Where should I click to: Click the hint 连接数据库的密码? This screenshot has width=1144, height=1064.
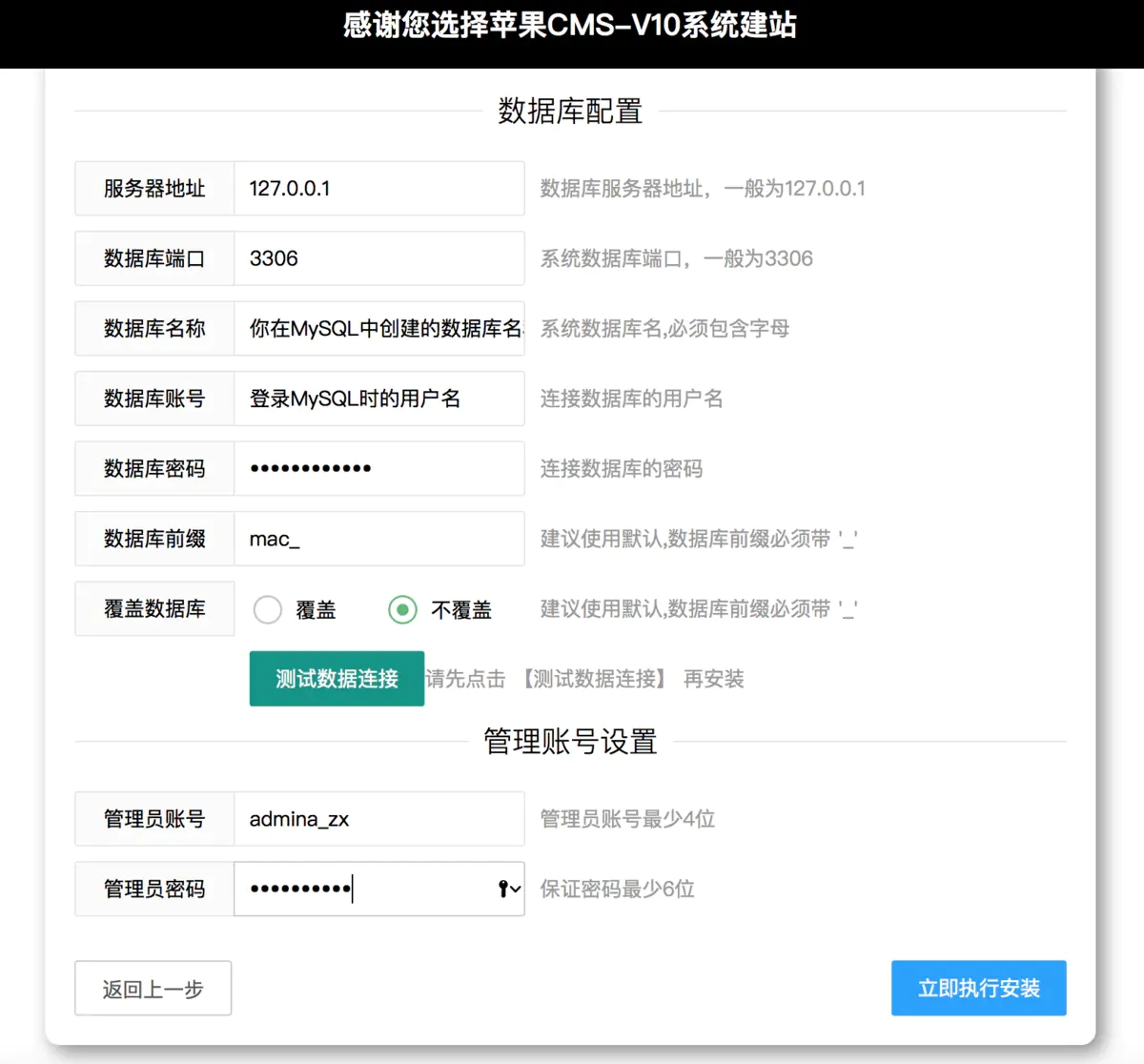click(622, 469)
